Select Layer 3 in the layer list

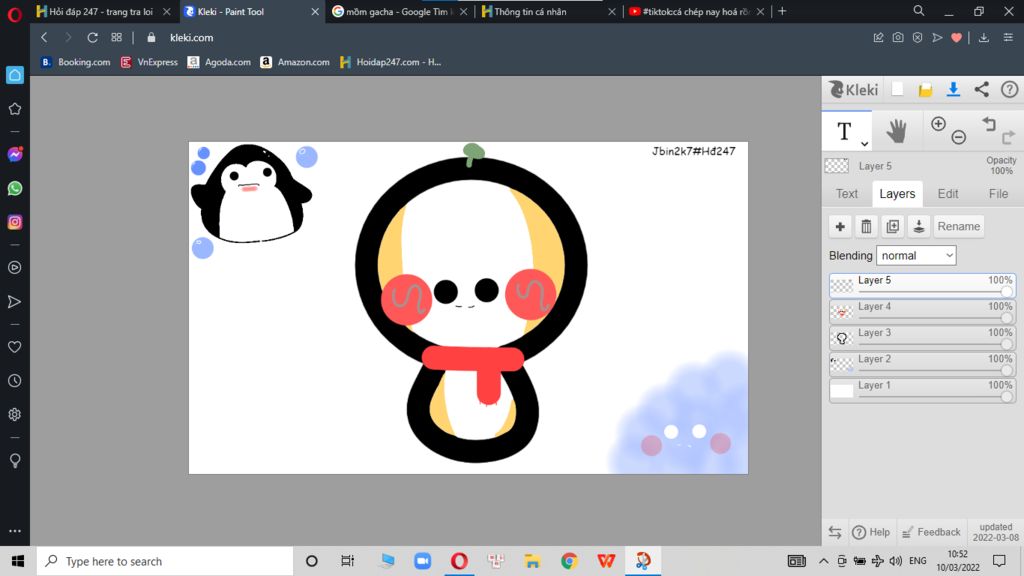pyautogui.click(x=922, y=338)
